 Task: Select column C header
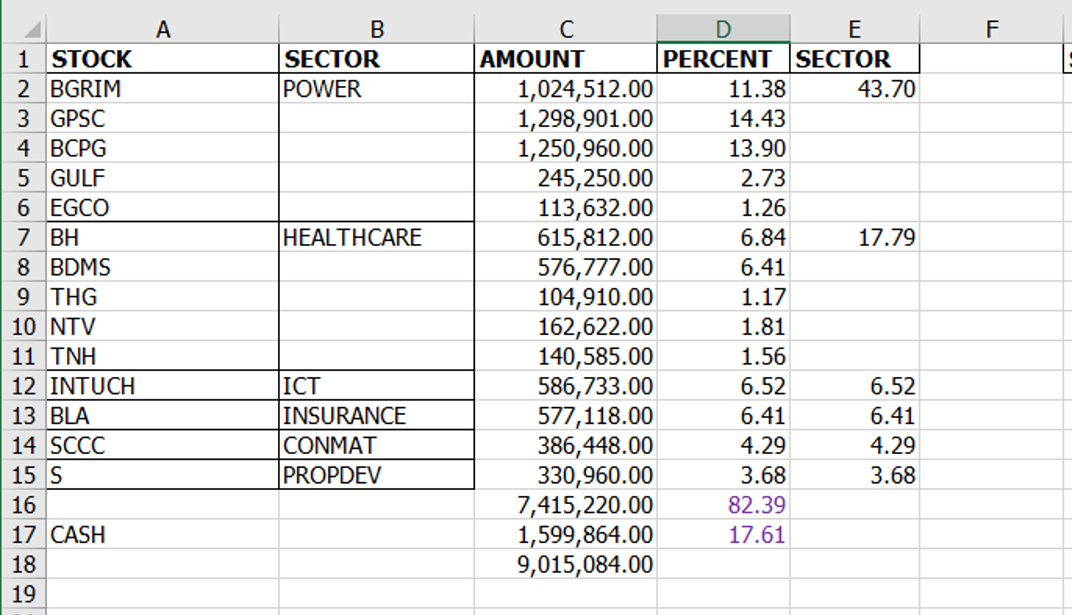tap(565, 29)
